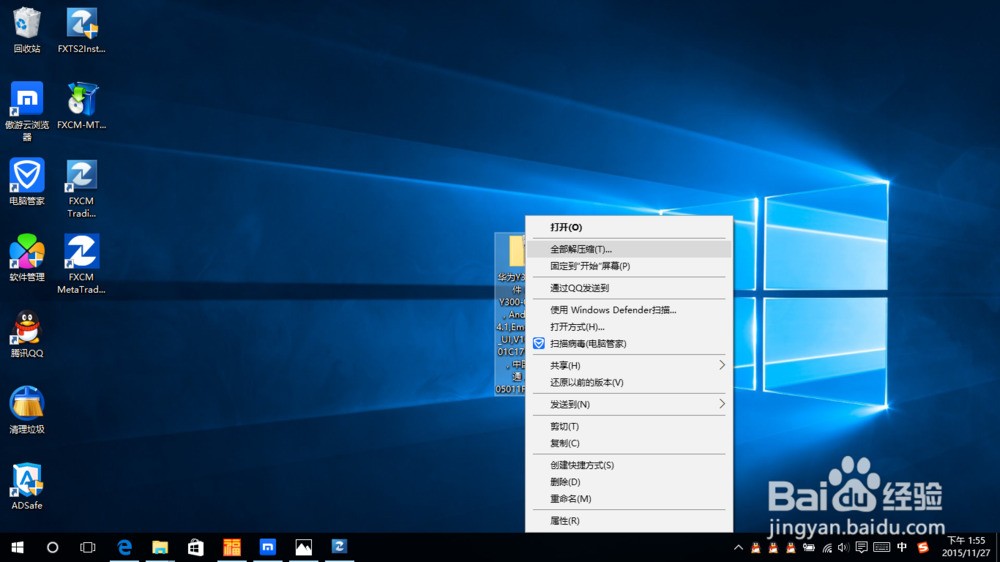Open the Windows Store taskbar icon
This screenshot has width=1000, height=562.
tap(196, 547)
